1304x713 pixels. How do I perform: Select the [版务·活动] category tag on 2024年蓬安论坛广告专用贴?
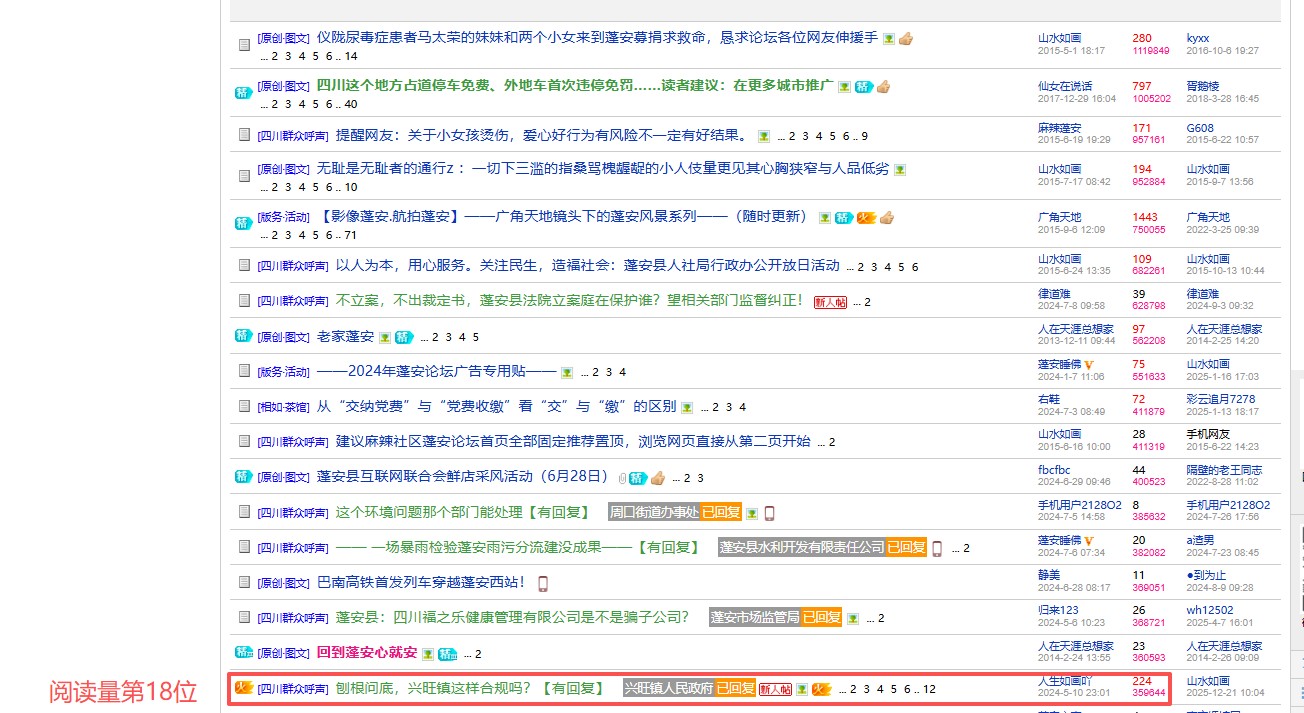coord(283,372)
